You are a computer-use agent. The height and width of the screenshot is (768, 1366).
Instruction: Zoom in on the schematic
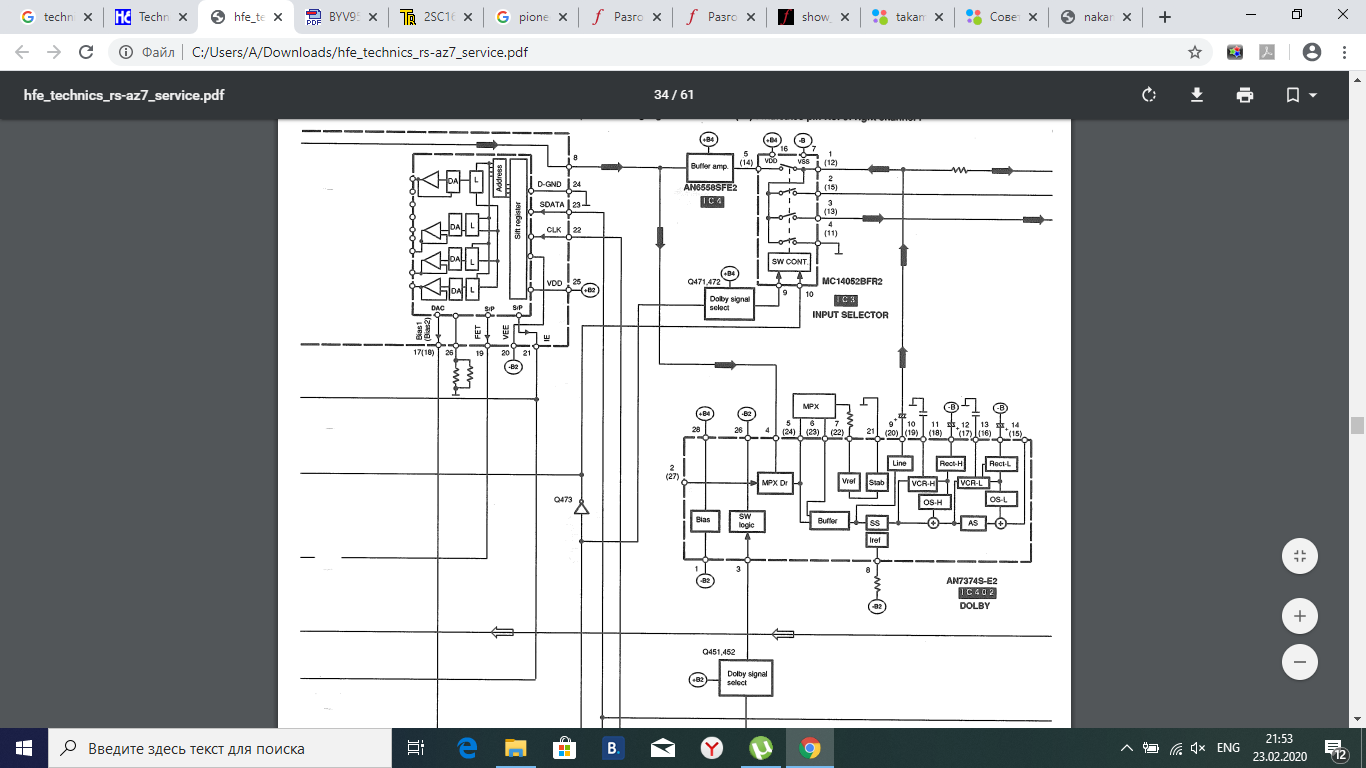tap(1299, 616)
